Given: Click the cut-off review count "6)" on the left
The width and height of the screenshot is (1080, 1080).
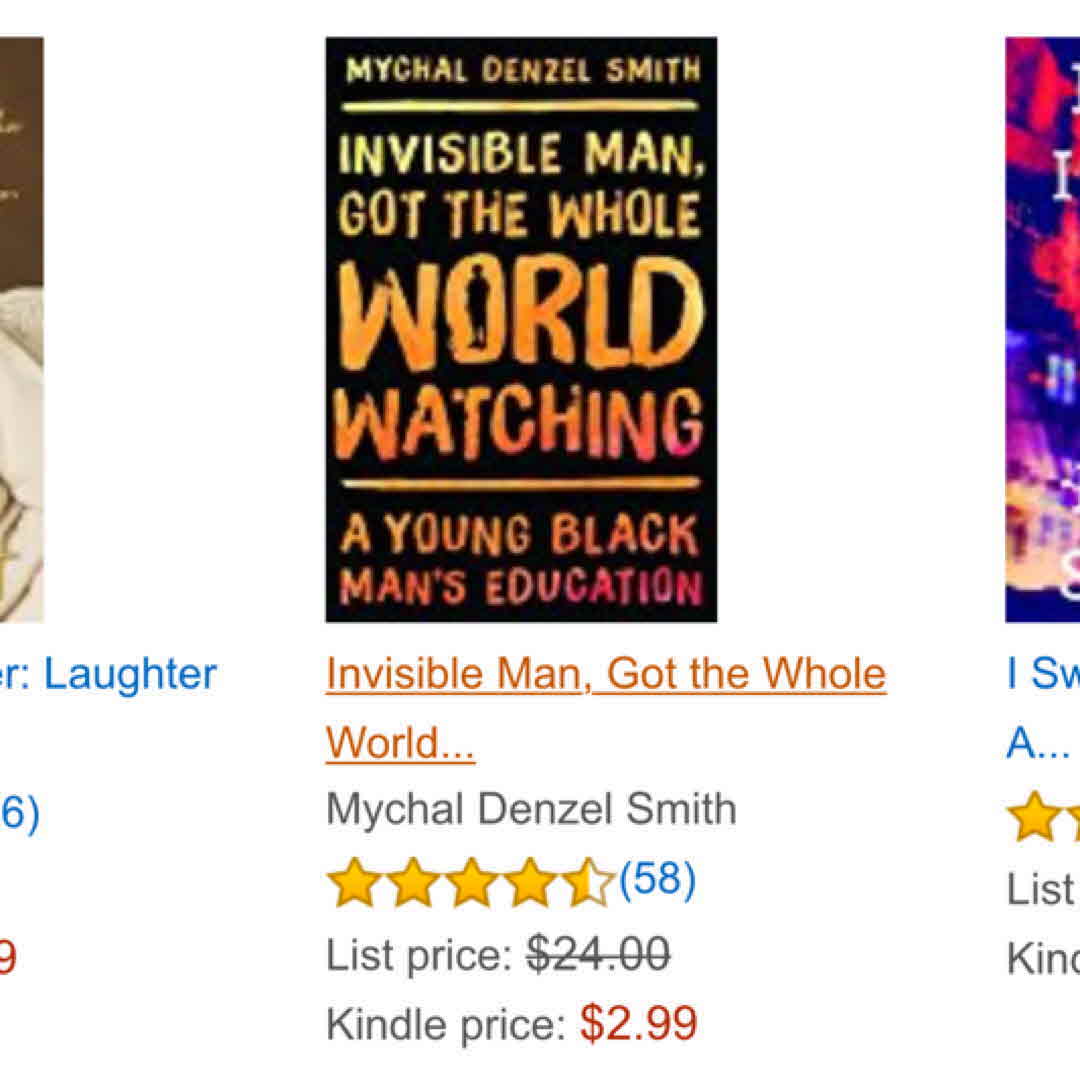Looking at the screenshot, I should coord(19,814).
